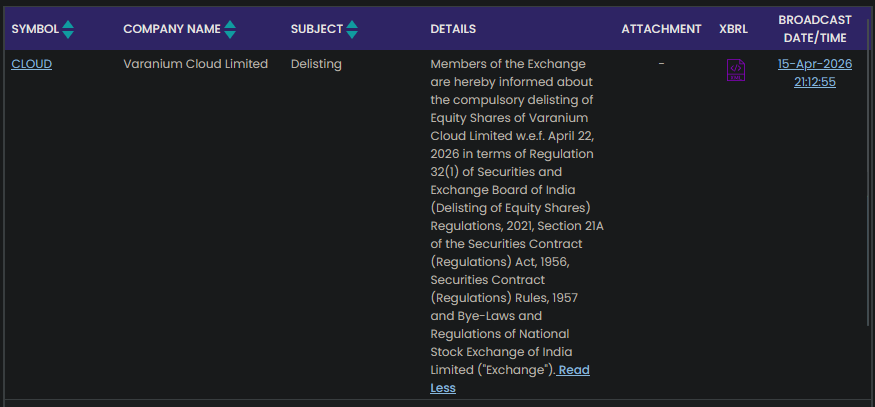Click the XBRL column header

click(733, 29)
